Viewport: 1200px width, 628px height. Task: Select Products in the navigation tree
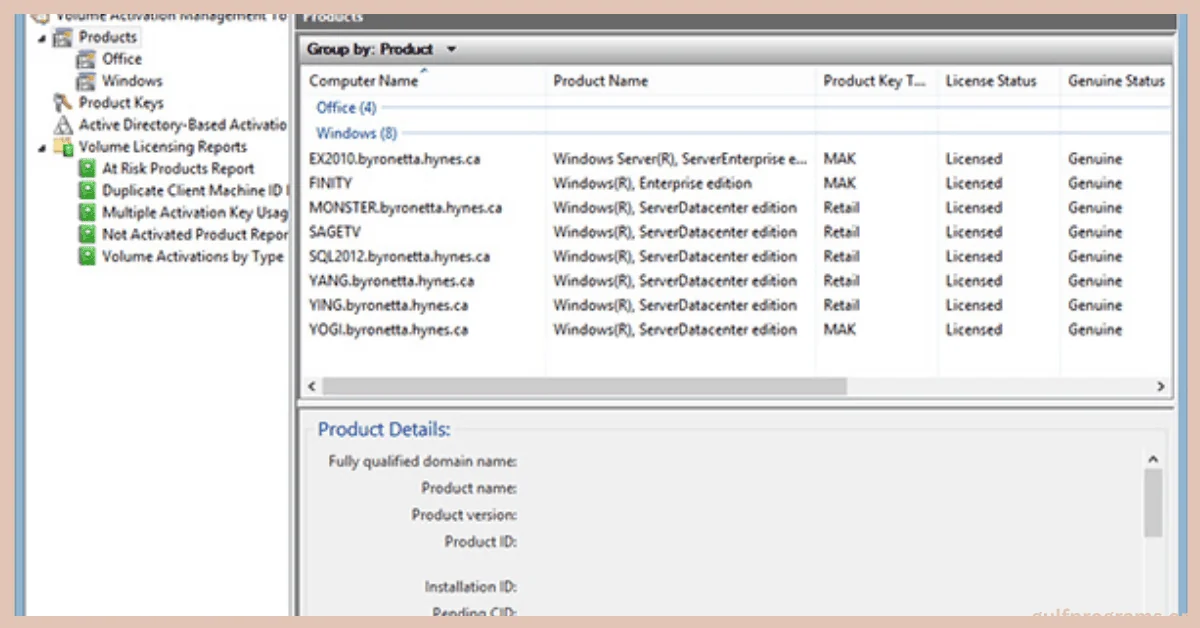(x=108, y=37)
